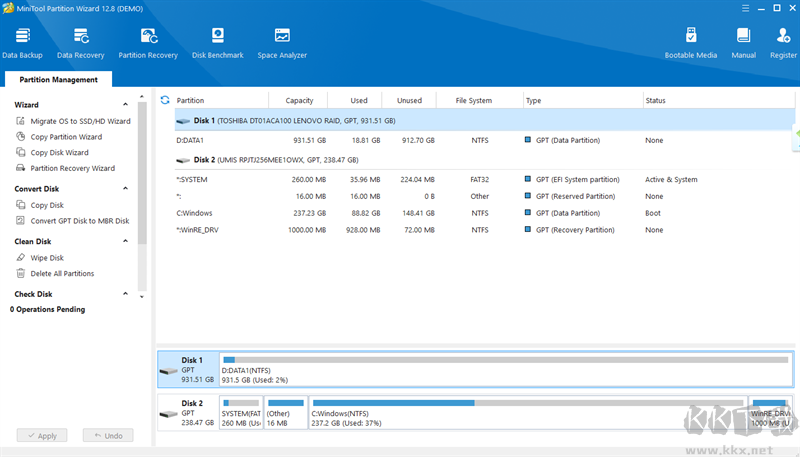Choose Convert GPT Disk to MBR Disk
Screen dimensions: 800x457
pyautogui.click(x=79, y=221)
